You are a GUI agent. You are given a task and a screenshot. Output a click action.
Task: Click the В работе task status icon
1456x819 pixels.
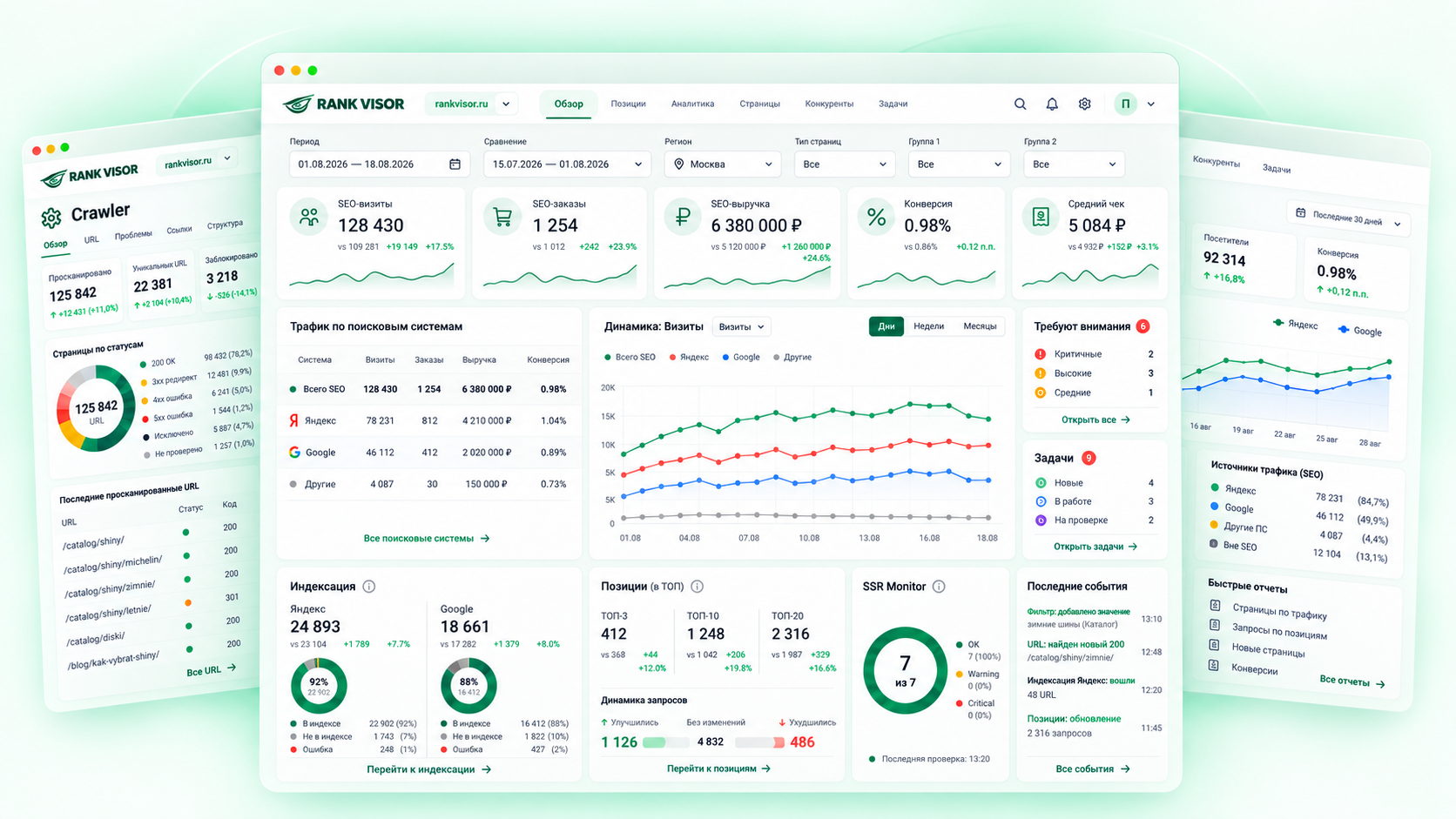1041,501
